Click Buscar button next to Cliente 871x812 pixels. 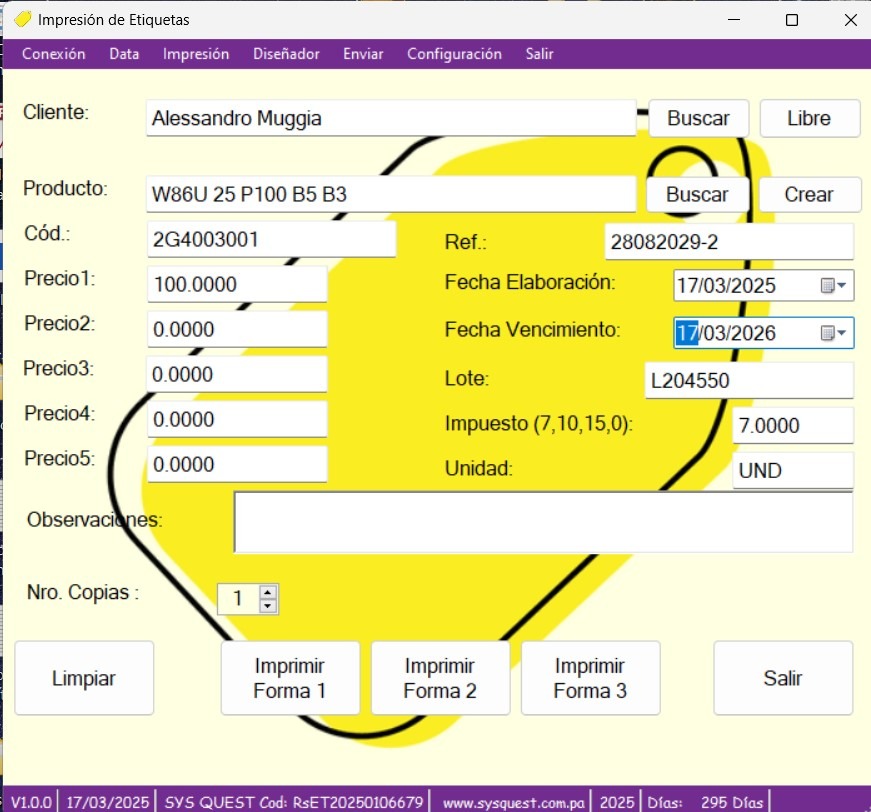point(698,118)
